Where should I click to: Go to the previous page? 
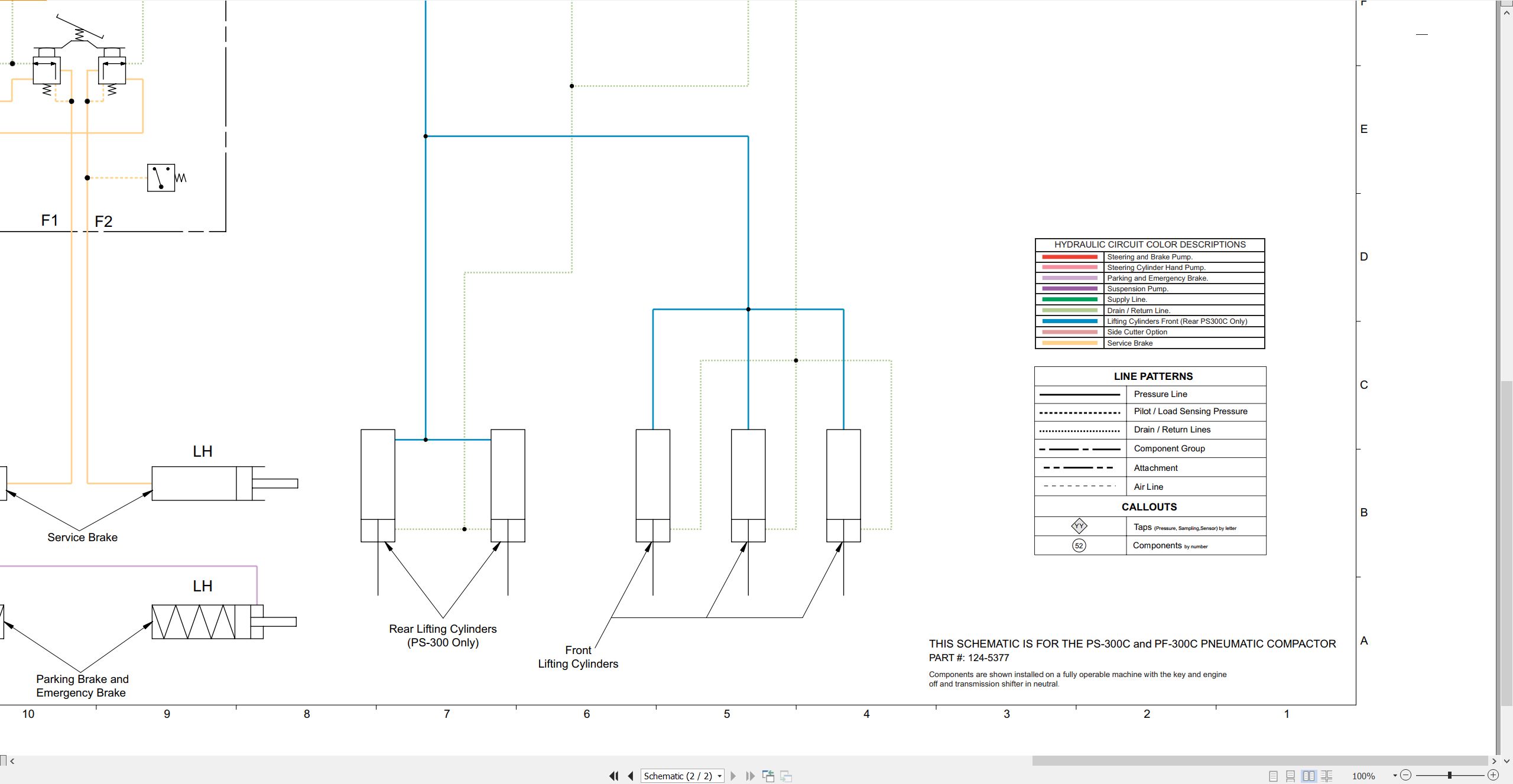[631, 776]
